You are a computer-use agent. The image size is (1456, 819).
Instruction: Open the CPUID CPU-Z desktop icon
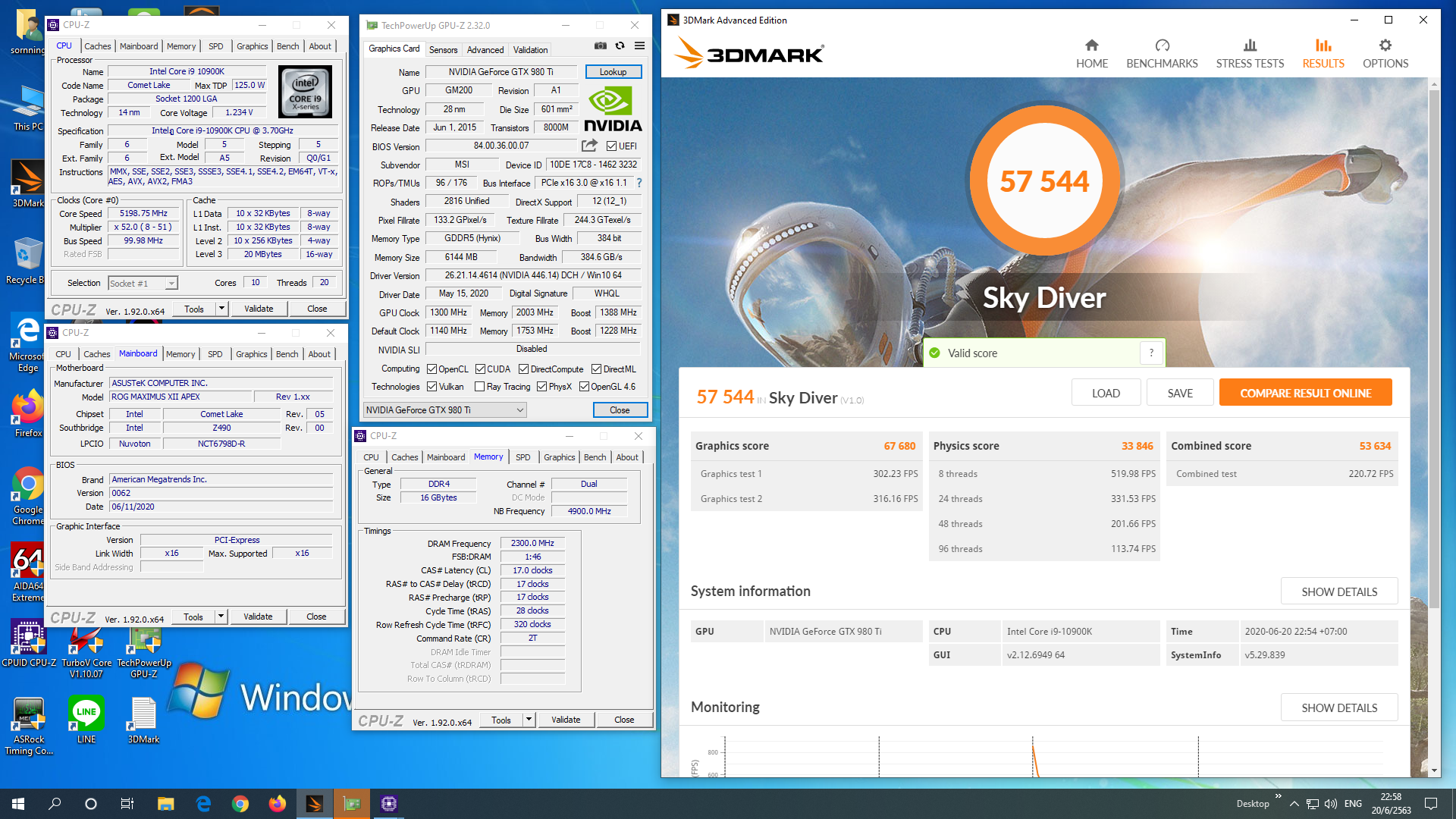click(x=29, y=643)
